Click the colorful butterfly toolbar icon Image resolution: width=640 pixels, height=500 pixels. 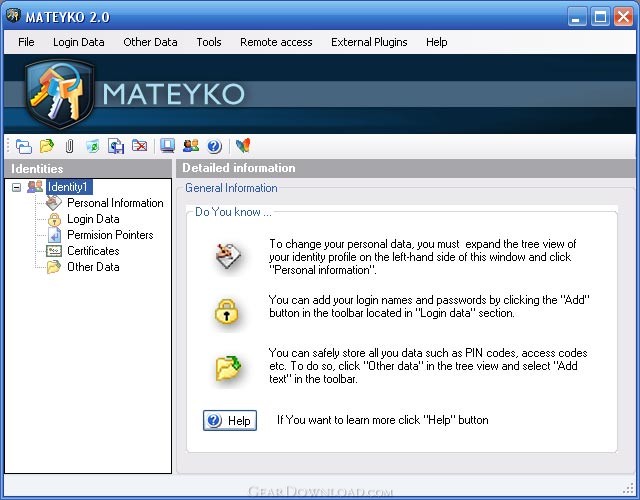pos(243,146)
